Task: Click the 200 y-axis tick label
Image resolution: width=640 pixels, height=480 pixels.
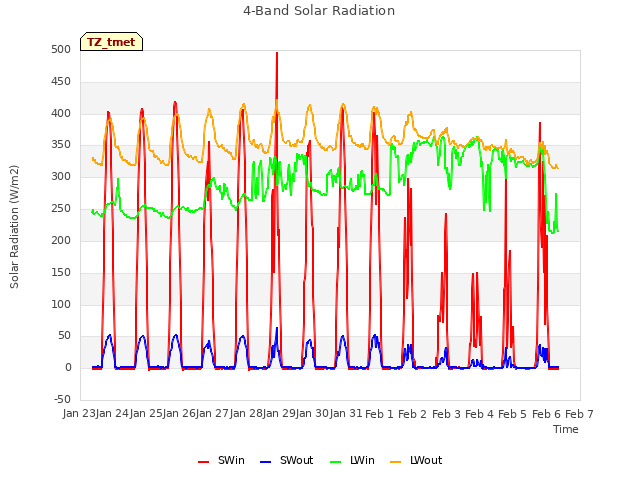Action: 61,240
